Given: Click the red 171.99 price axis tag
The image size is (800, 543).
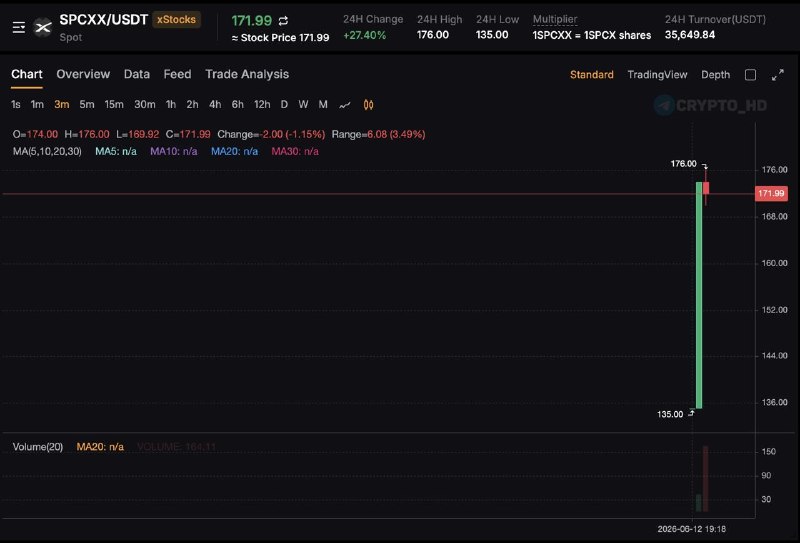Looking at the screenshot, I should coord(771,193).
